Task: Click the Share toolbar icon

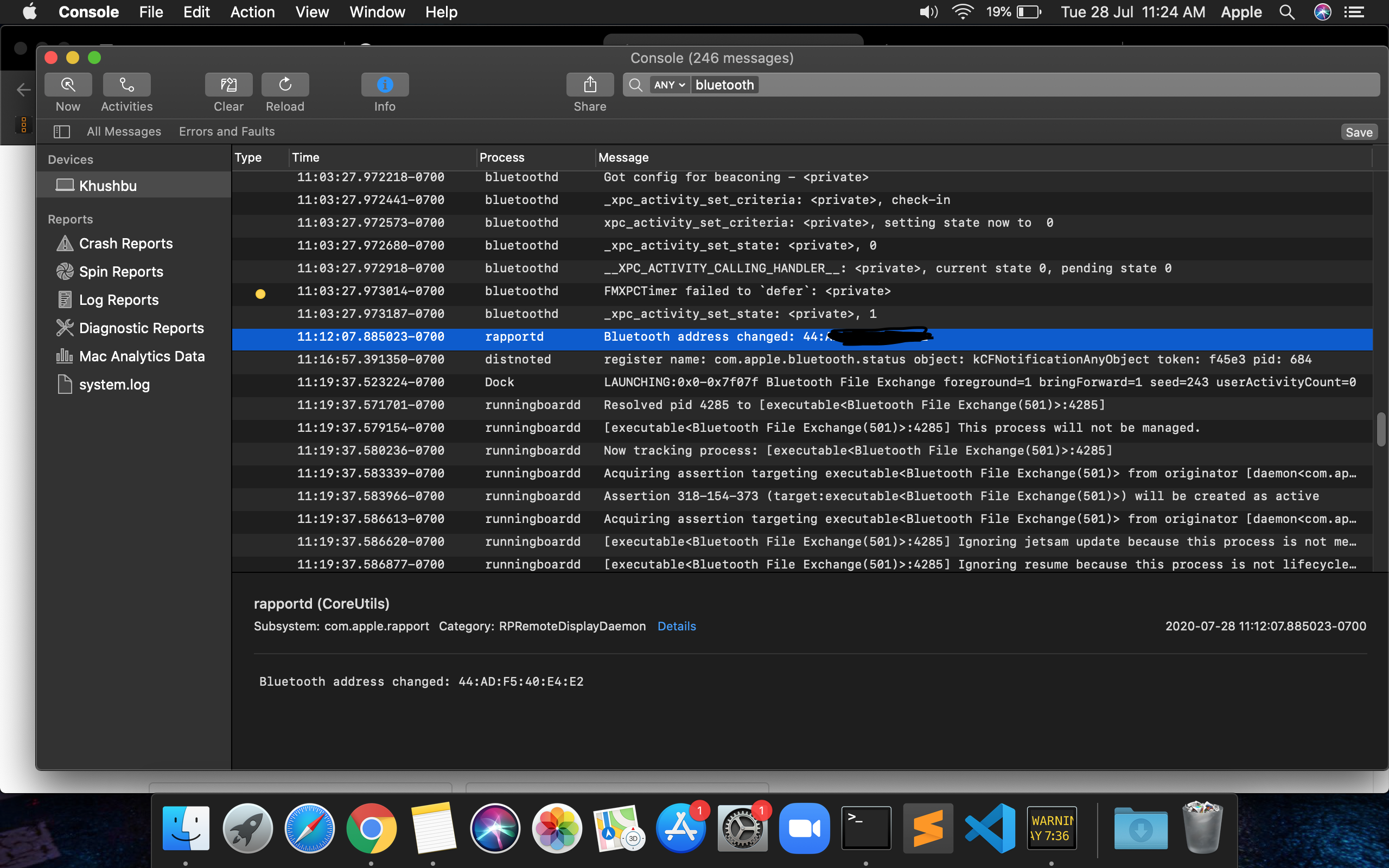Action: tap(589, 85)
